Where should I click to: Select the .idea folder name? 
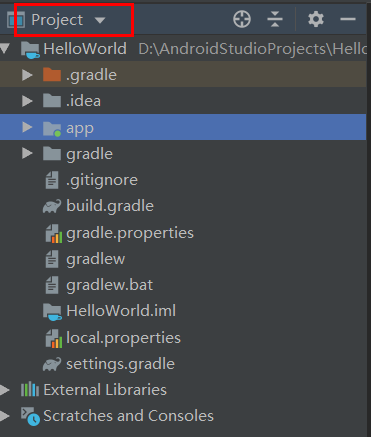pos(83,101)
